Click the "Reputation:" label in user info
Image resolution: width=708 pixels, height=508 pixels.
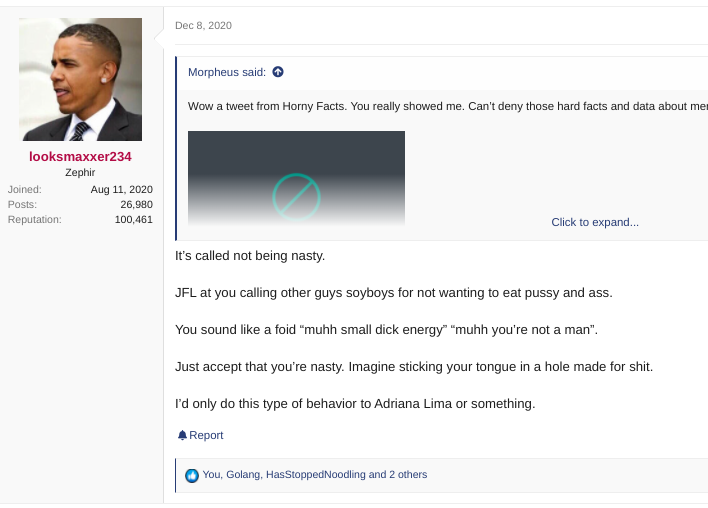(x=34, y=219)
